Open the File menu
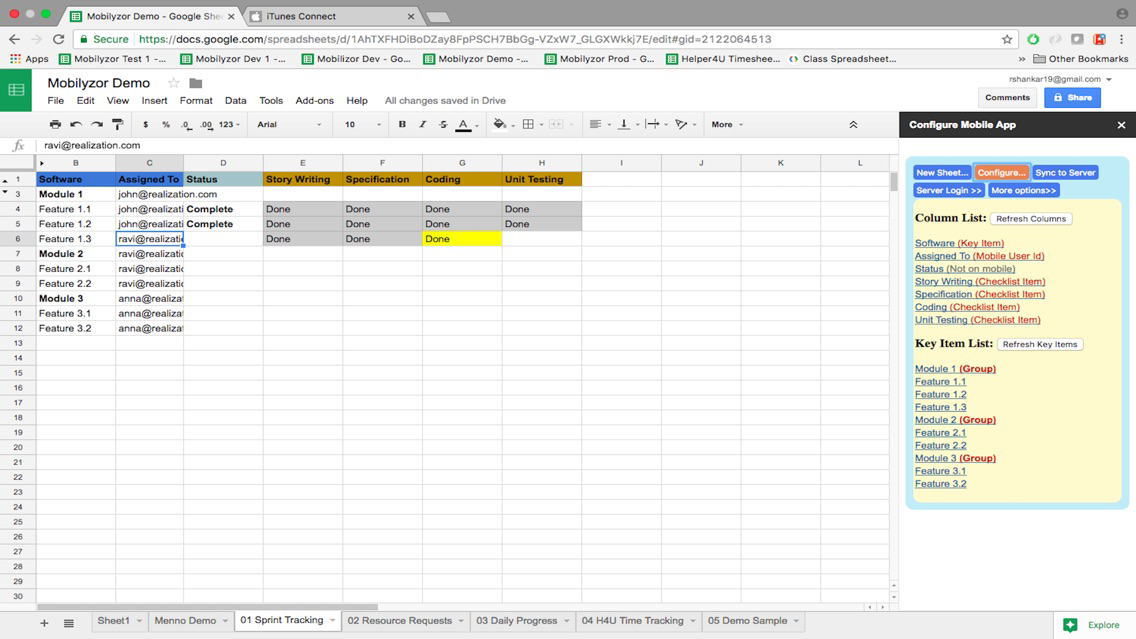 coord(56,101)
